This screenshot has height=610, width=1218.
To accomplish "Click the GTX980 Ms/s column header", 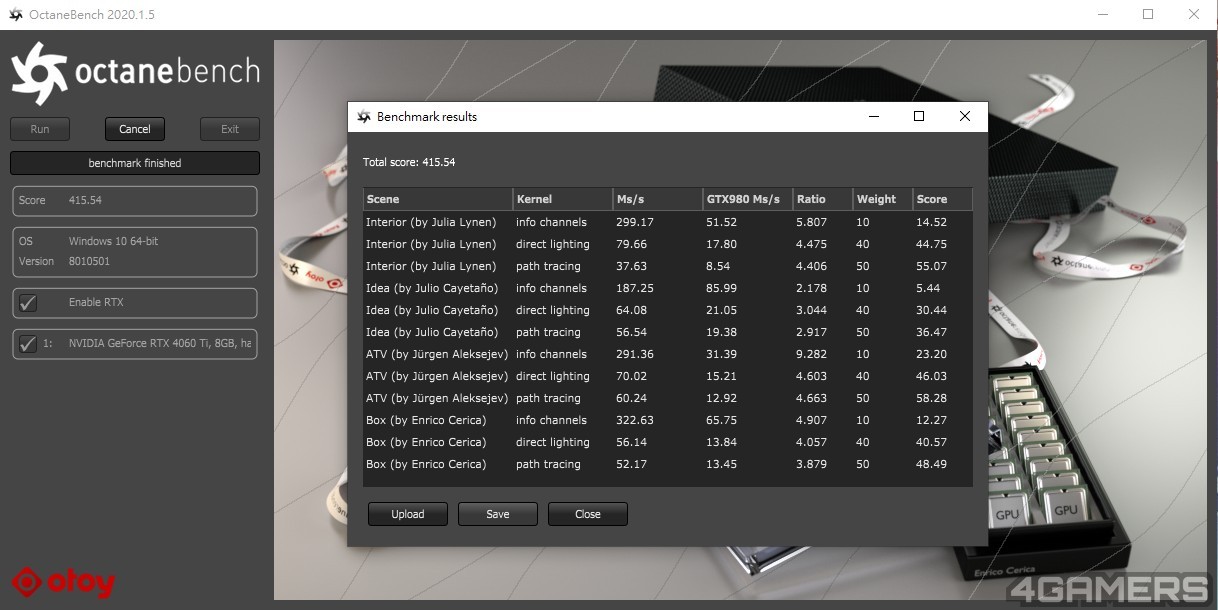I will tap(748, 199).
